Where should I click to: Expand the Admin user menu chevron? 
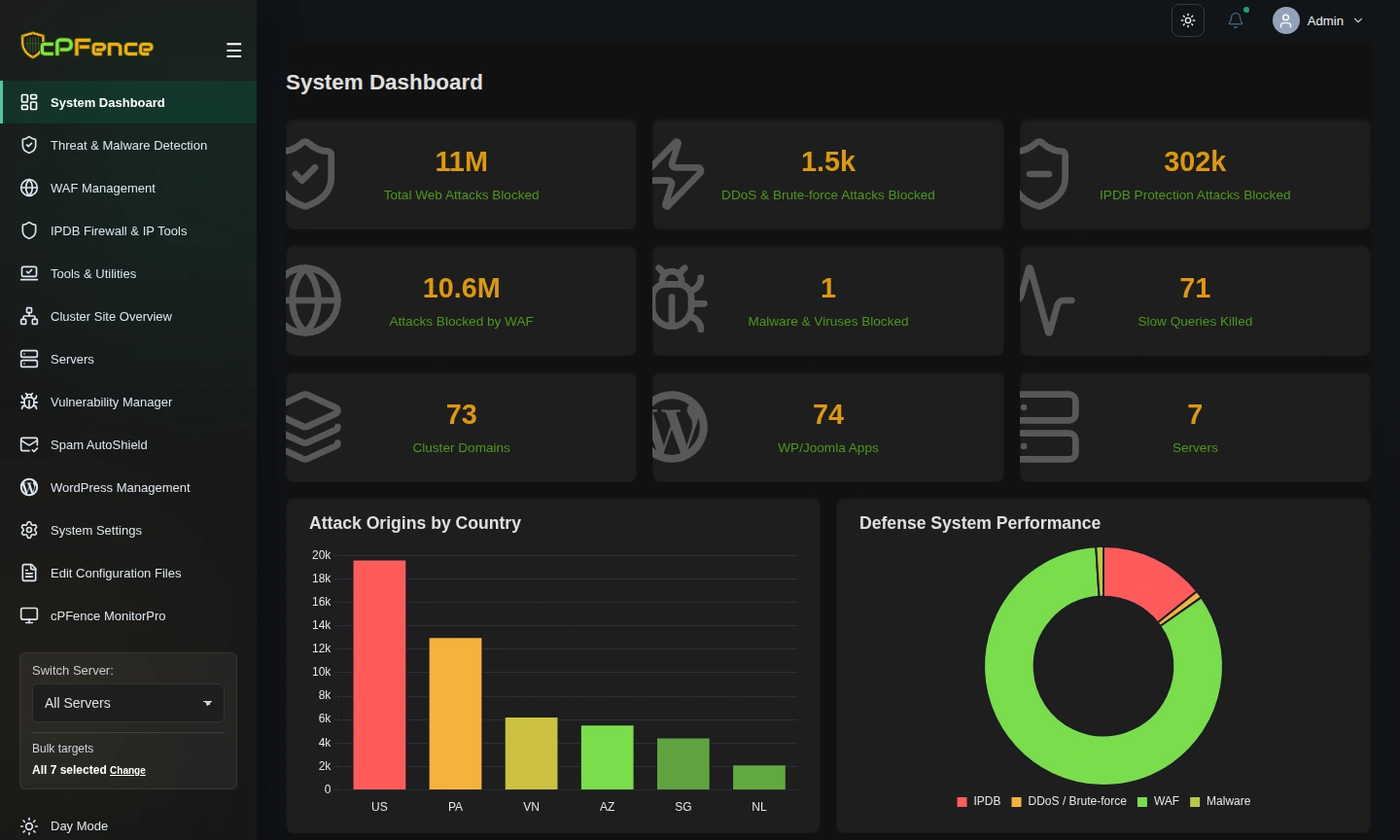1358,20
